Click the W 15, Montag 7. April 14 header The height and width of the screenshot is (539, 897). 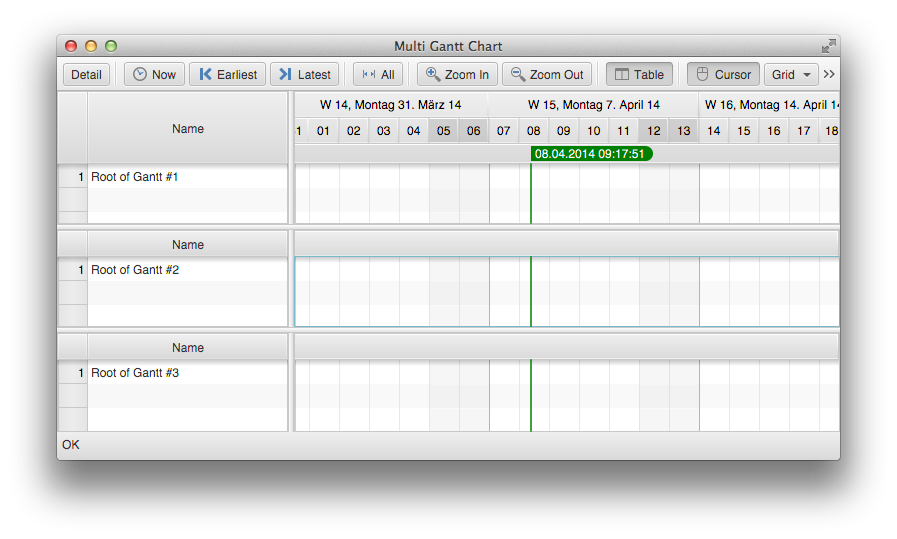594,105
